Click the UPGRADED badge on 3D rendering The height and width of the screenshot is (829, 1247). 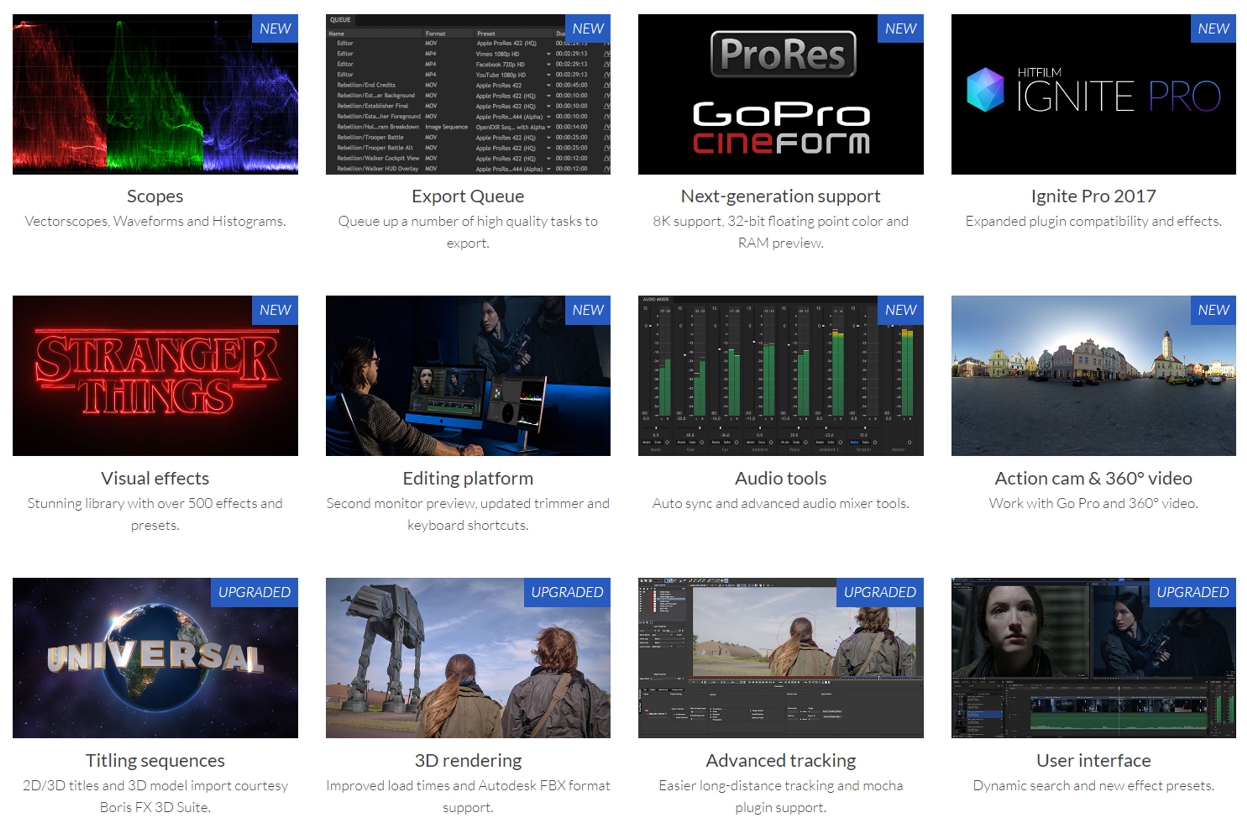point(567,593)
